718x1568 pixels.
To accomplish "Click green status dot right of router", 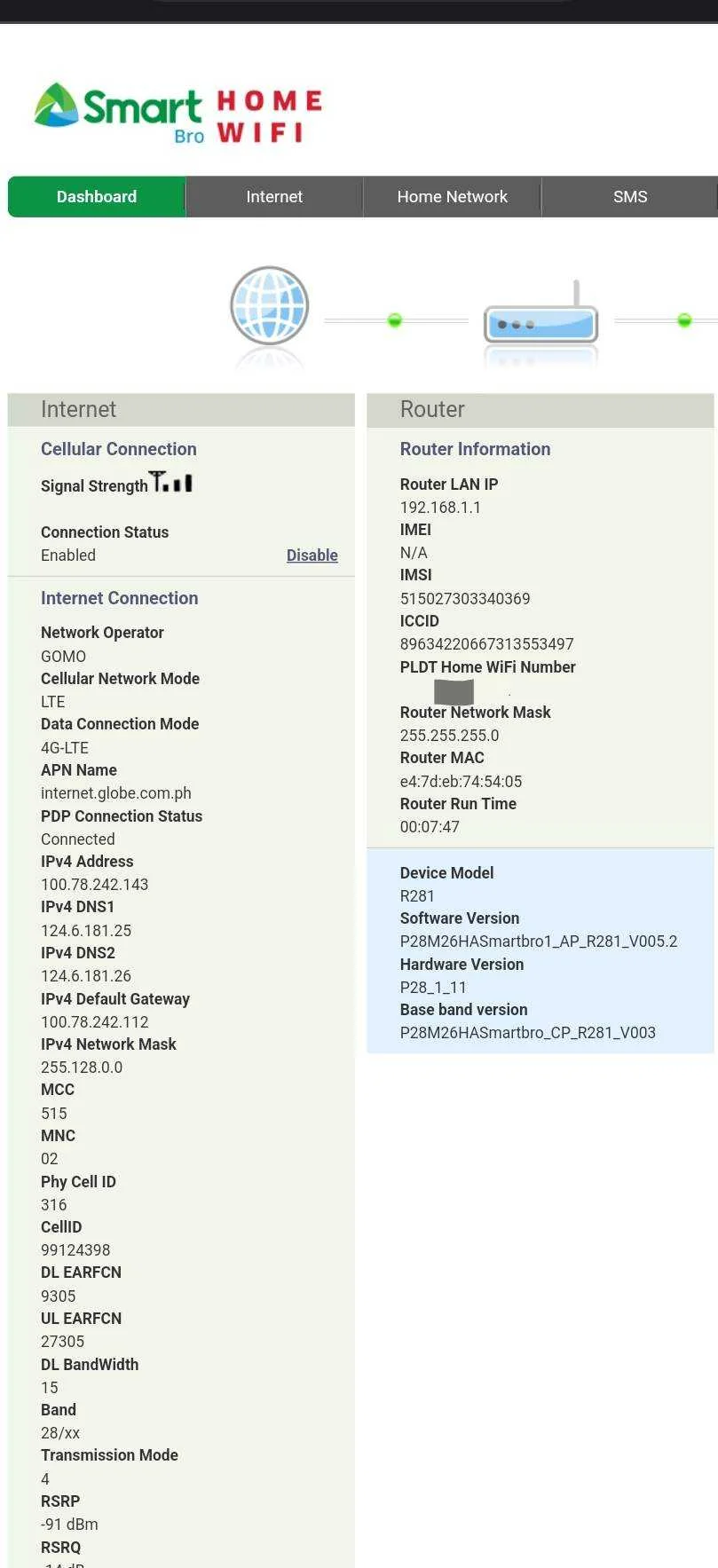I will 684,319.
